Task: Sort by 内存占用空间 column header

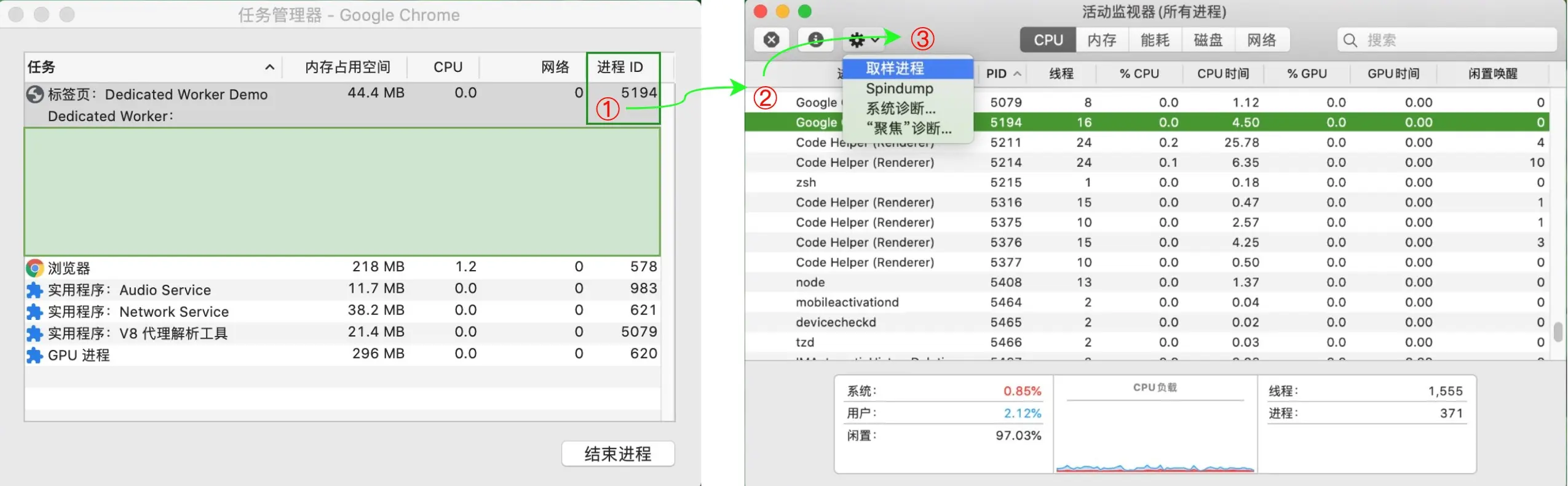Action: pyautogui.click(x=347, y=67)
